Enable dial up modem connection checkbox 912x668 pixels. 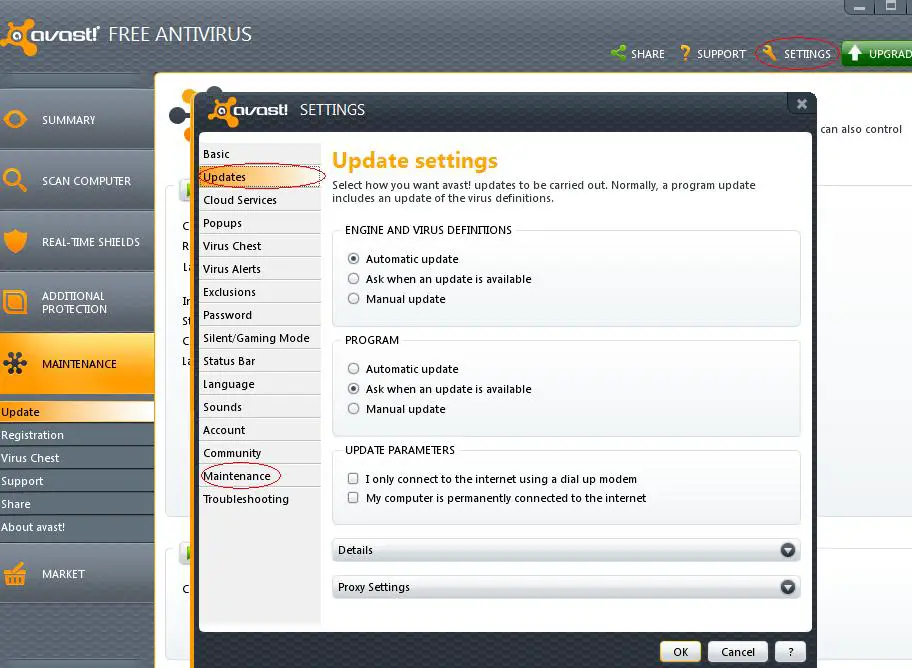[353, 478]
